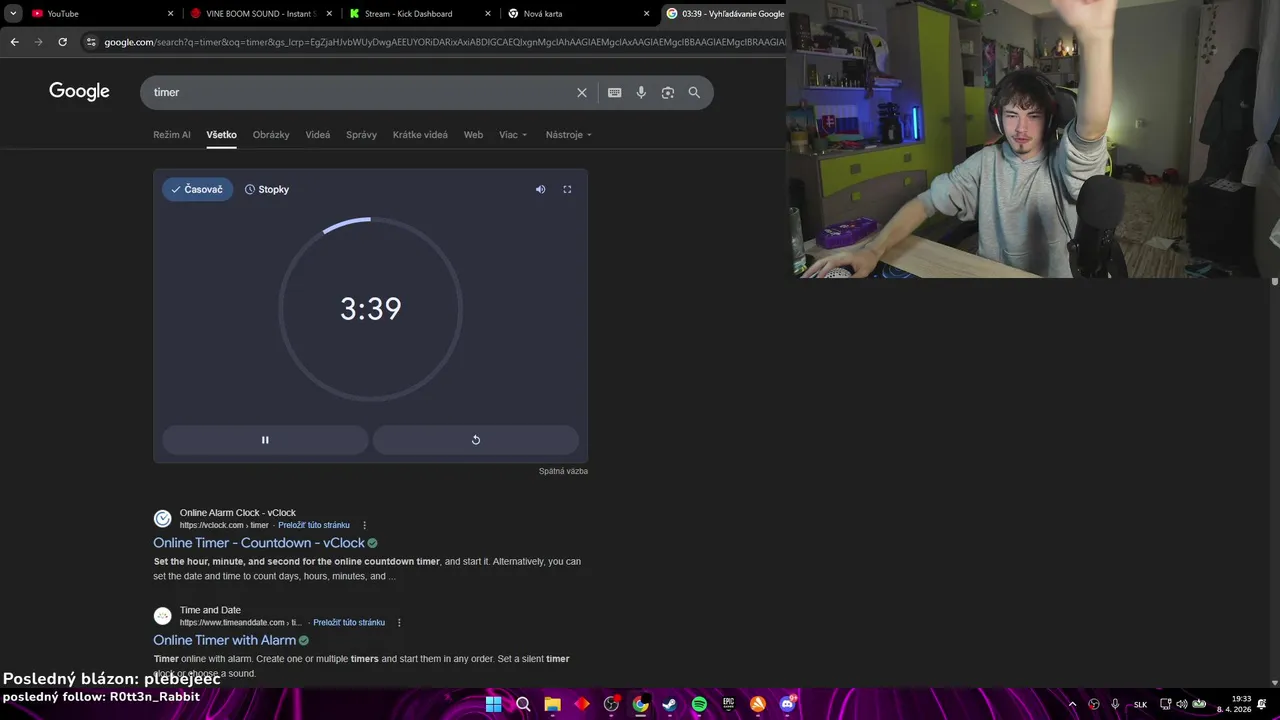Open File Explorer from the taskbar

pos(552,704)
